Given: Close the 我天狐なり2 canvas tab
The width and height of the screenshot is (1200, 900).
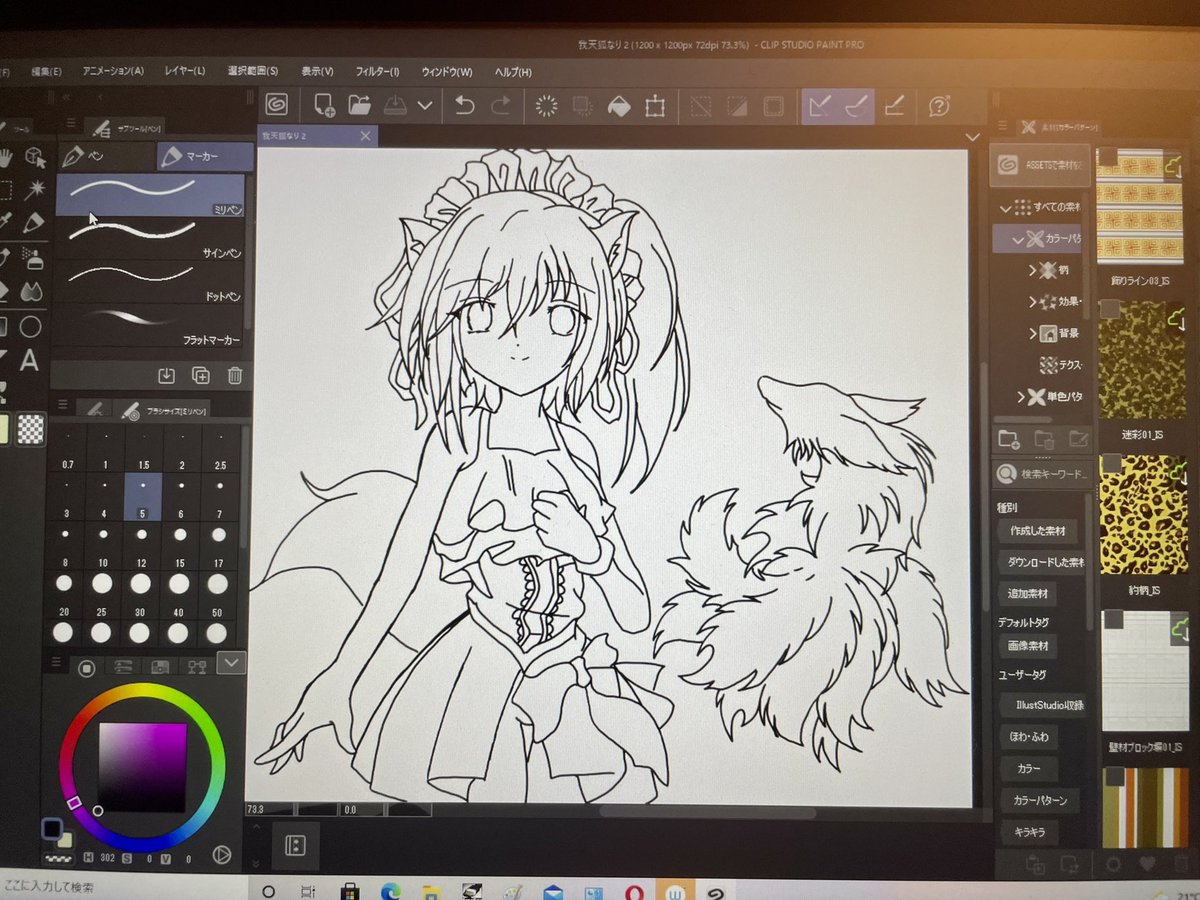Looking at the screenshot, I should pos(365,136).
